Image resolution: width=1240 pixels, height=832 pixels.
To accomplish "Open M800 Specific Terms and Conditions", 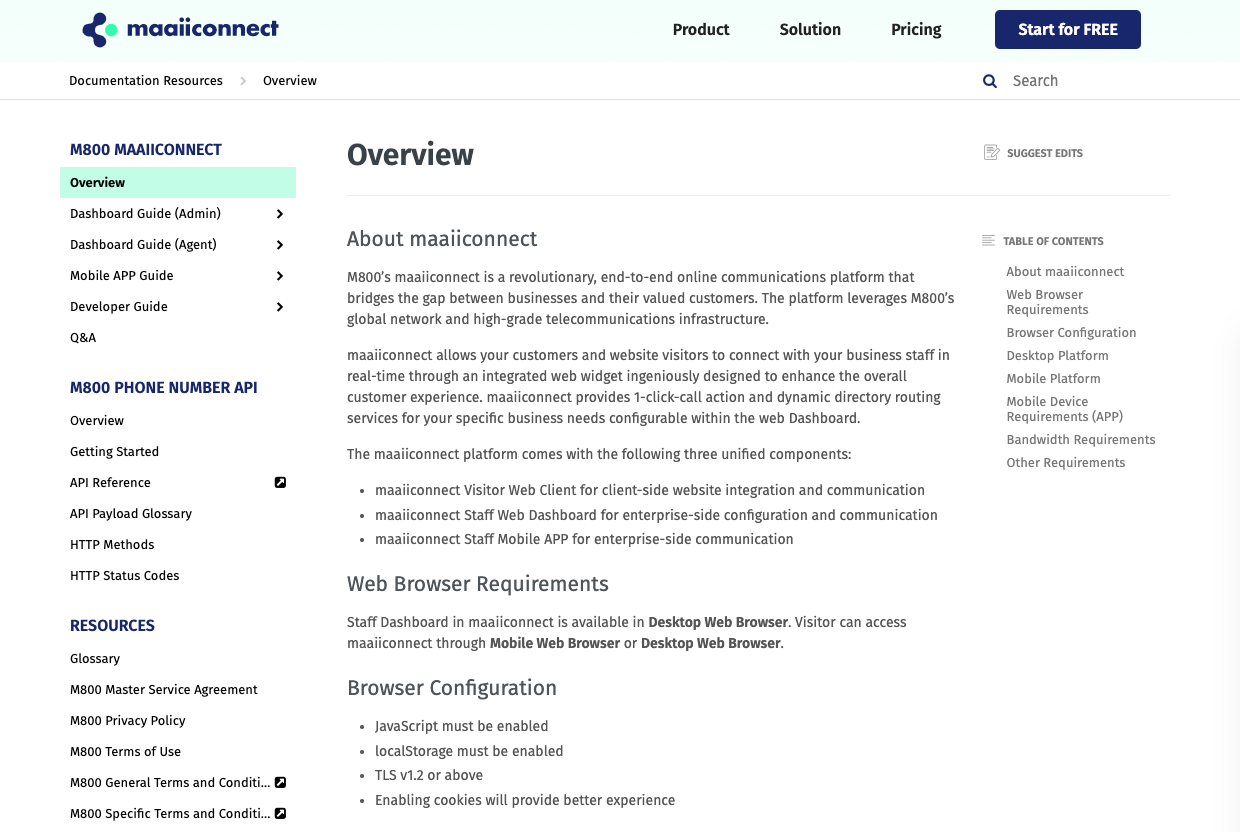I will [x=170, y=814].
